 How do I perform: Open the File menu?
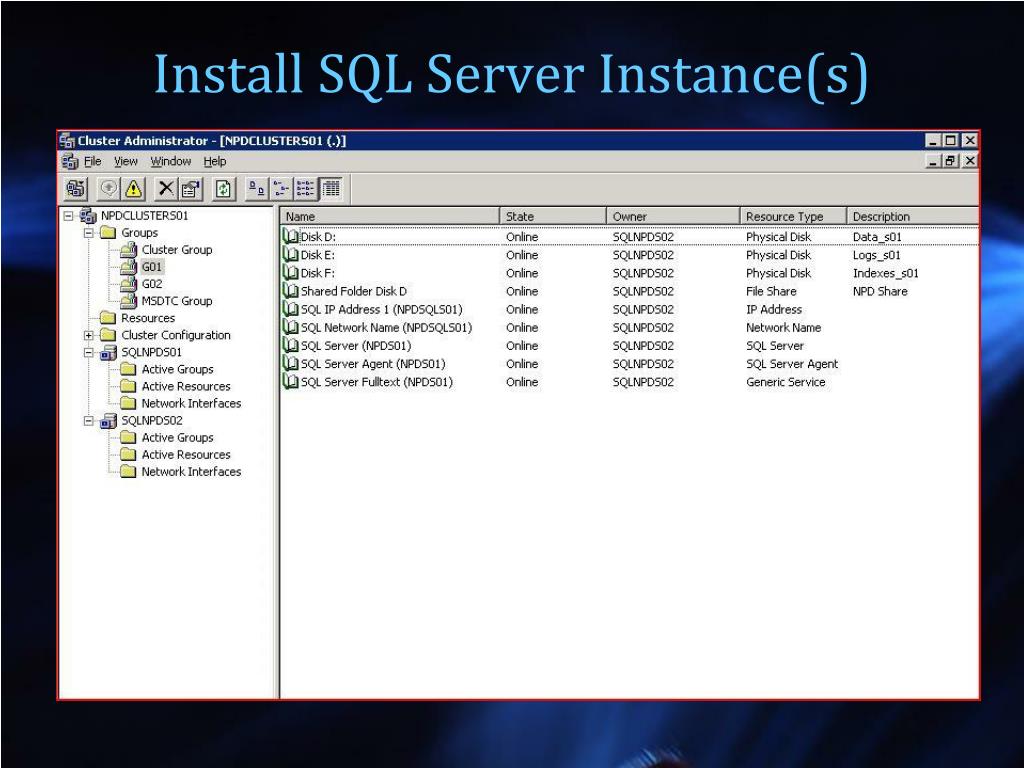tap(93, 161)
